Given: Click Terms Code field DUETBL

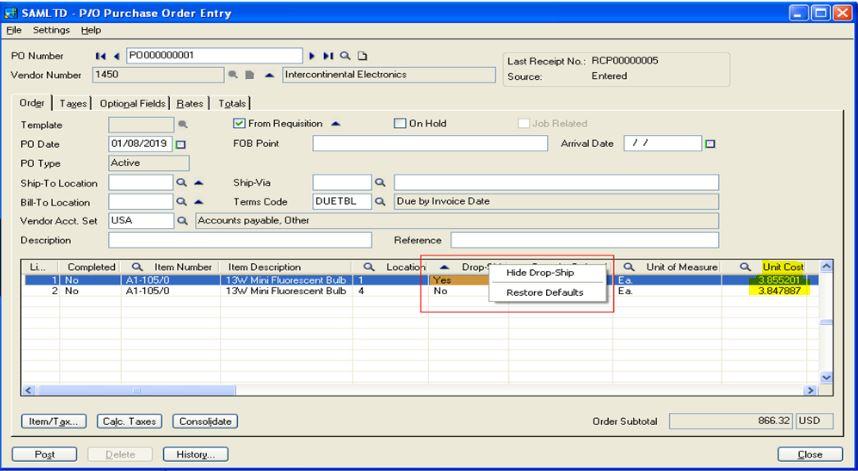Looking at the screenshot, I should 342,202.
